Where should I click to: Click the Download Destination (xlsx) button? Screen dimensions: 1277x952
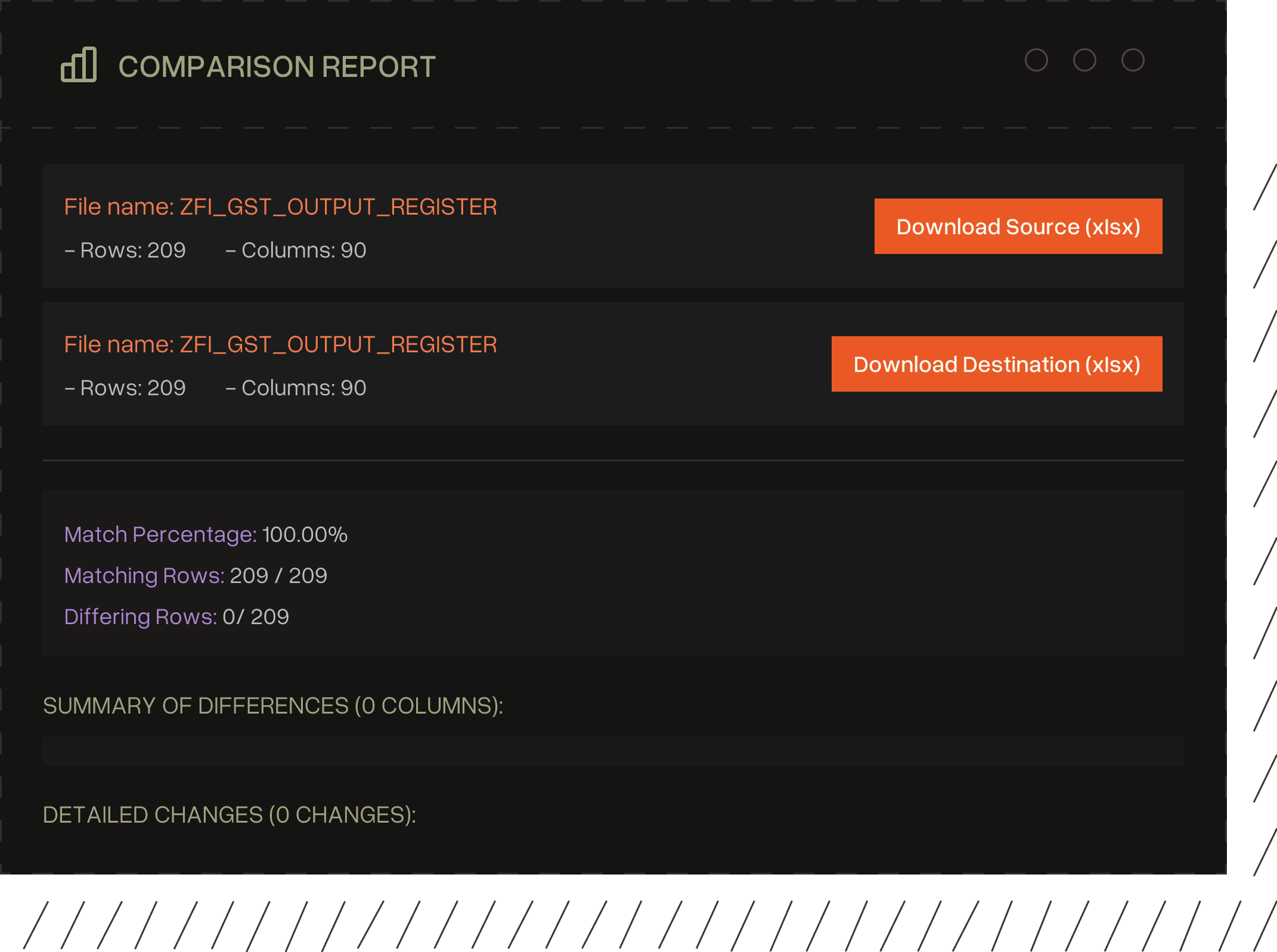pos(996,364)
